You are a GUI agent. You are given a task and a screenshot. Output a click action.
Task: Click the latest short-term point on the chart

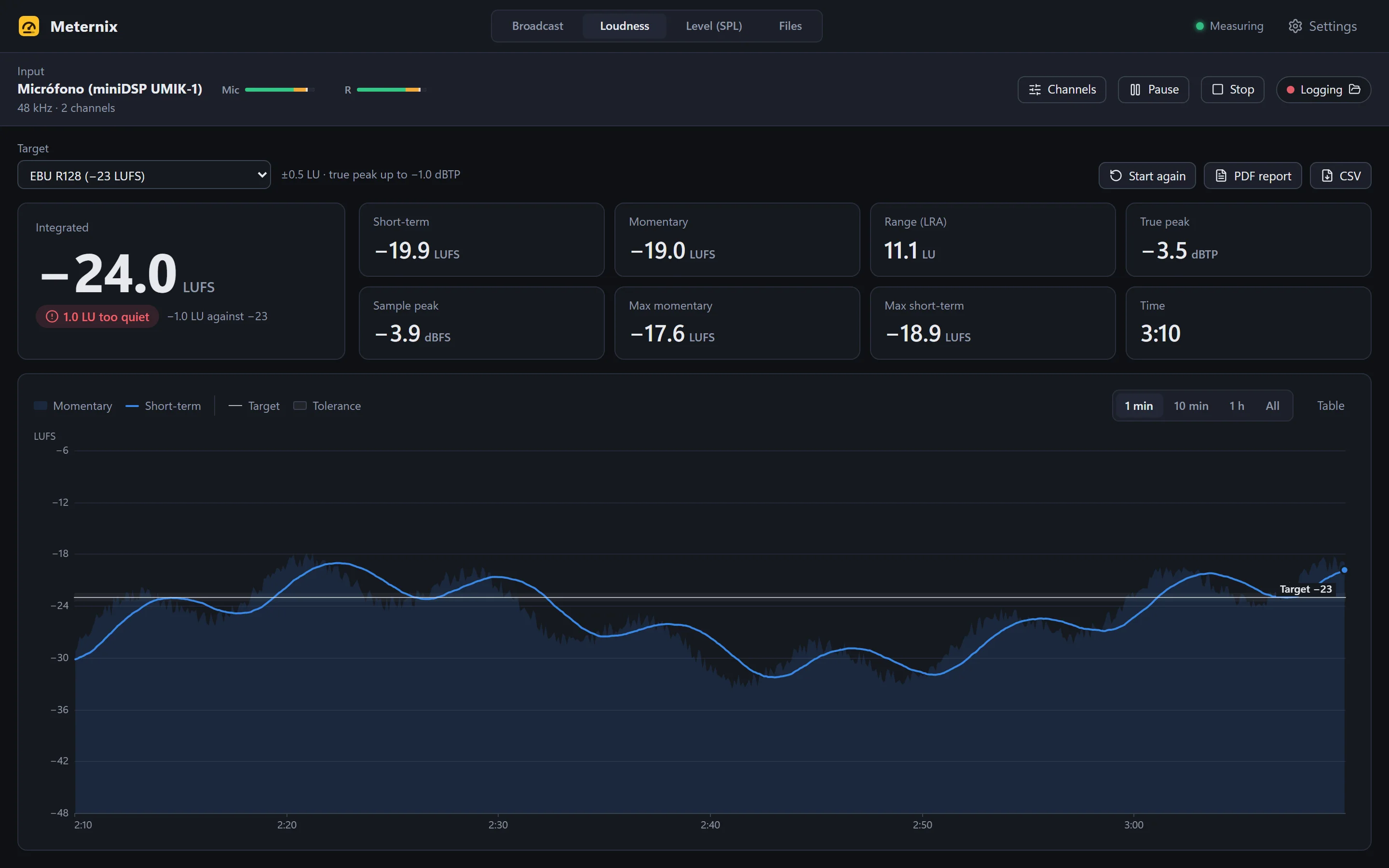point(1344,570)
